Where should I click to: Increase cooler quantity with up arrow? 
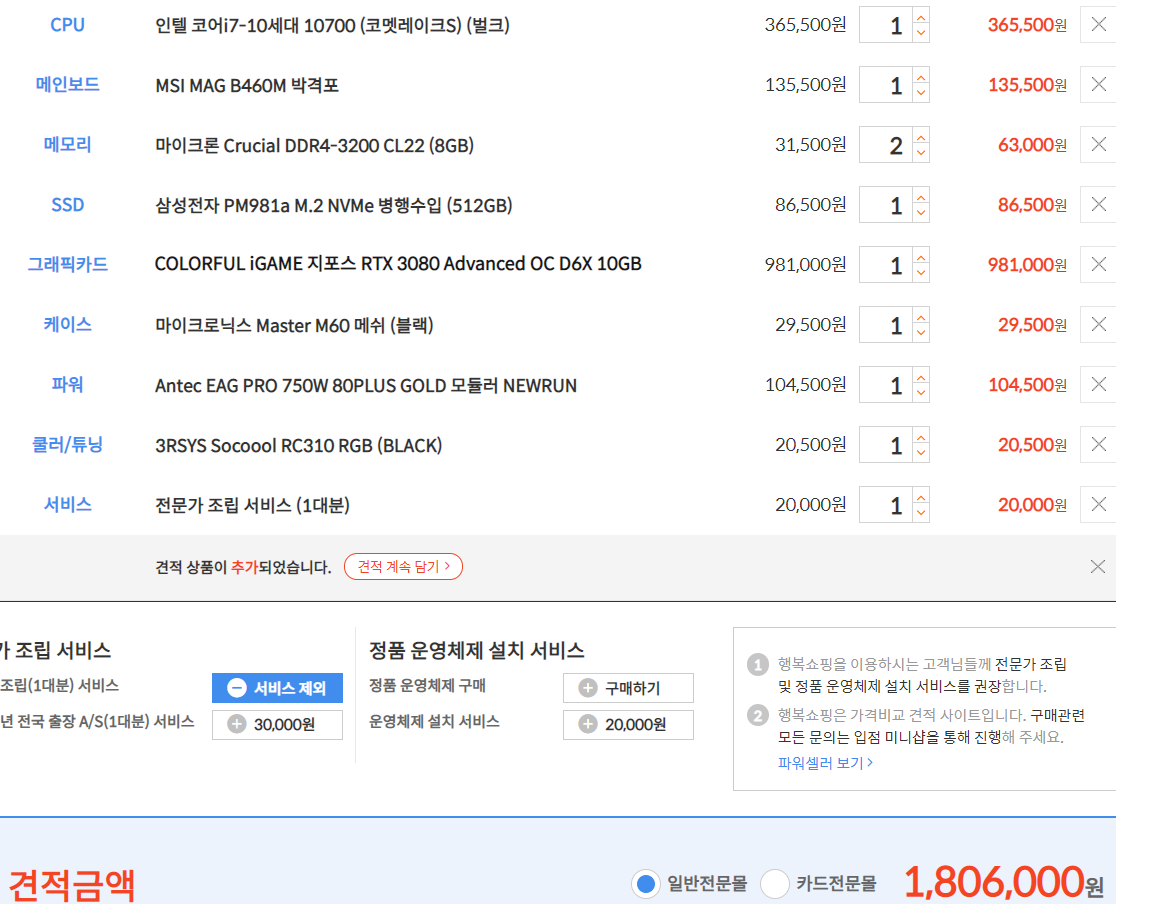921,437
